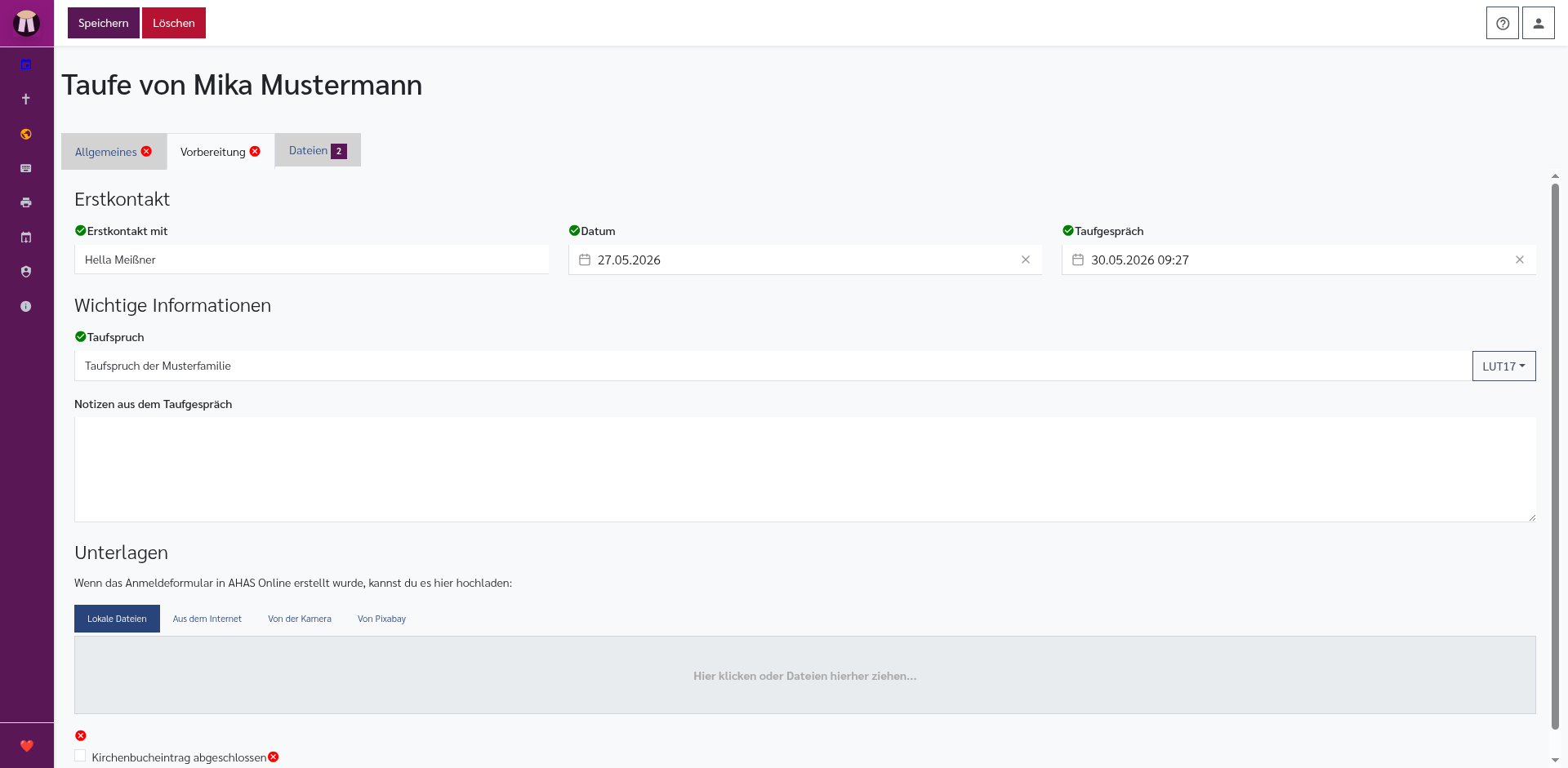Select the Lokale Dateien upload source
The height and width of the screenshot is (768, 1568).
point(117,619)
